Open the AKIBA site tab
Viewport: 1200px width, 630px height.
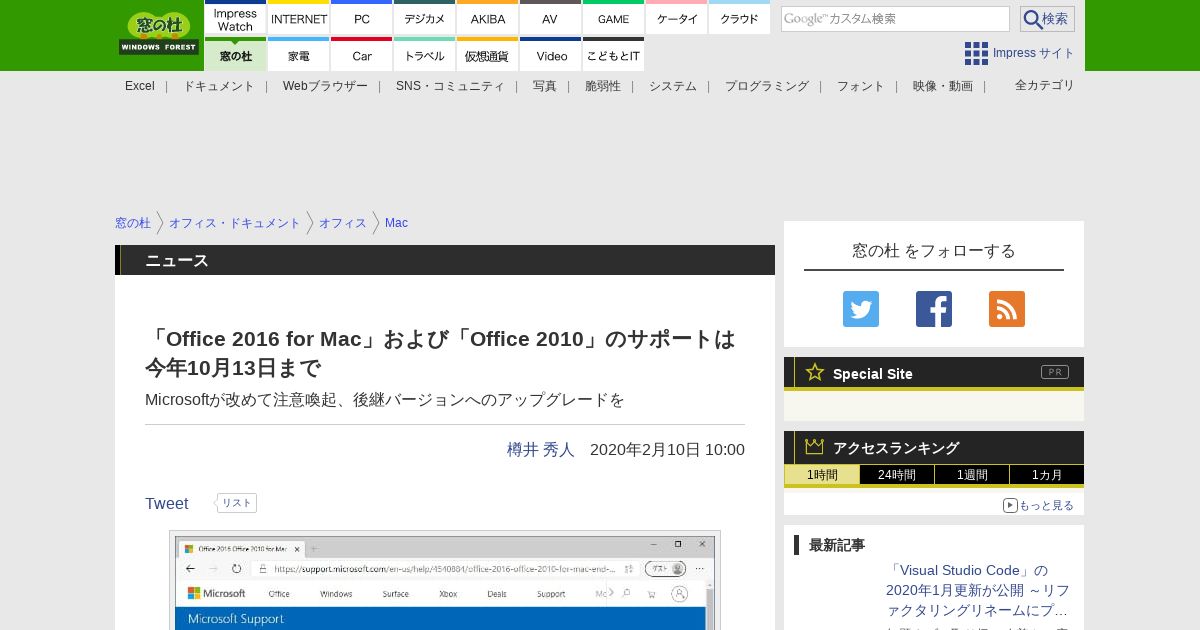tap(488, 18)
